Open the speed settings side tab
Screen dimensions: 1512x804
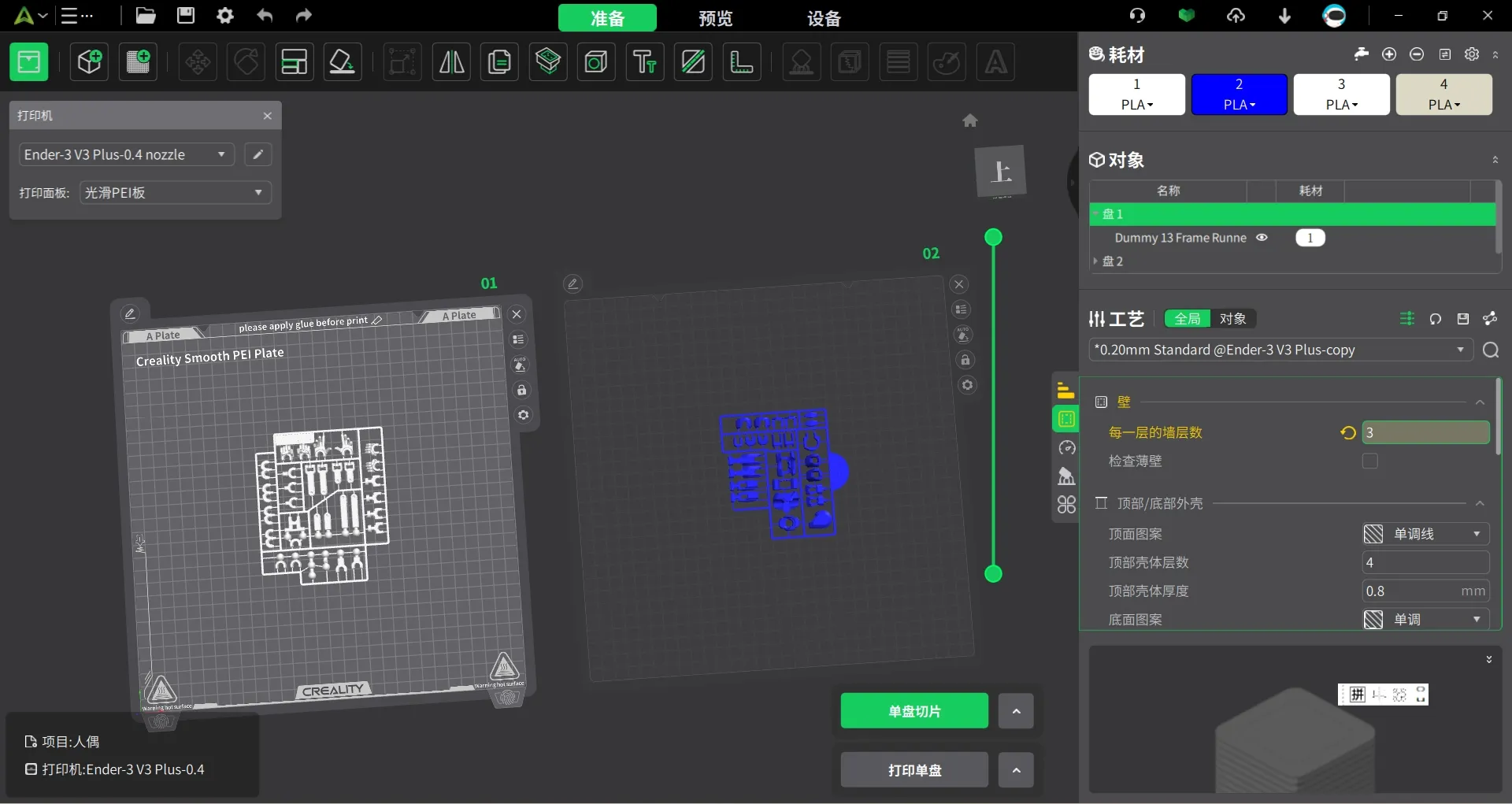tap(1066, 447)
